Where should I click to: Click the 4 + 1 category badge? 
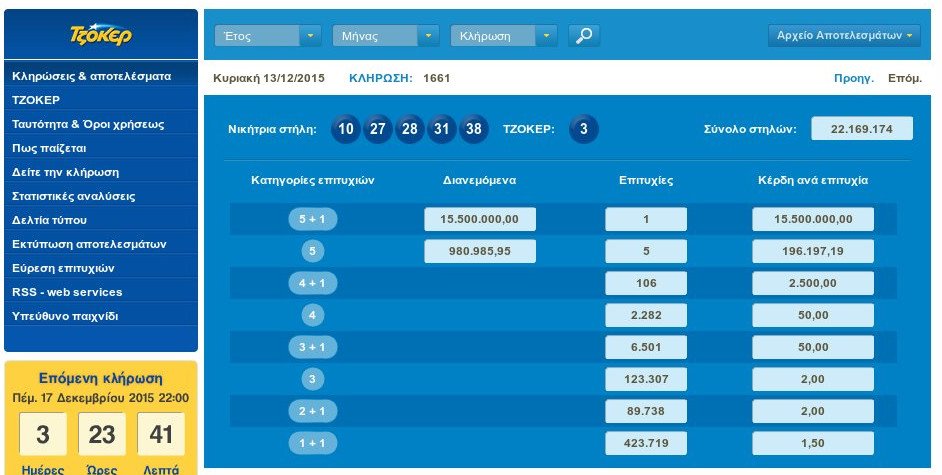pos(312,283)
